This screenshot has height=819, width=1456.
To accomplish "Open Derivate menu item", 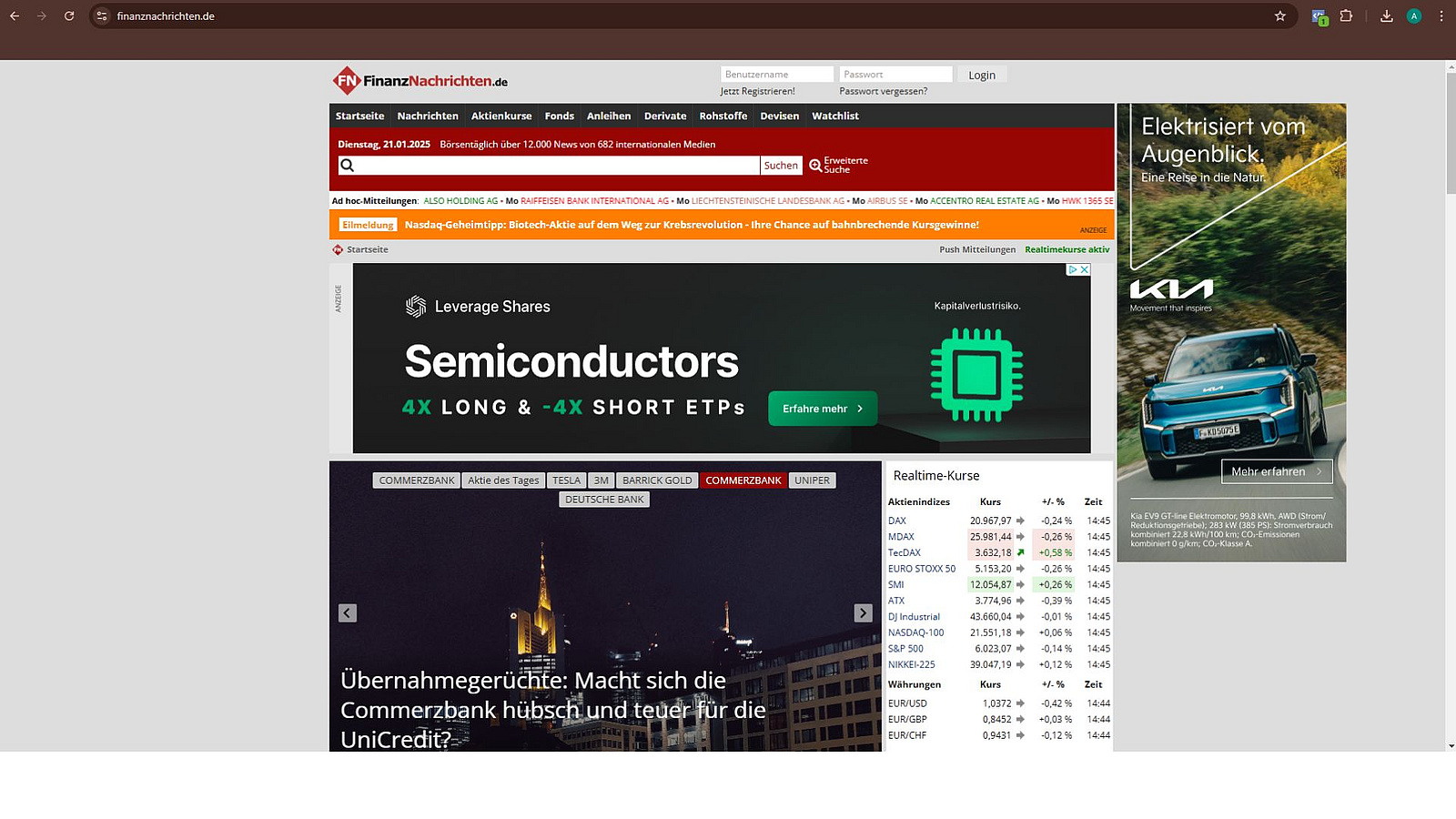I will [665, 116].
